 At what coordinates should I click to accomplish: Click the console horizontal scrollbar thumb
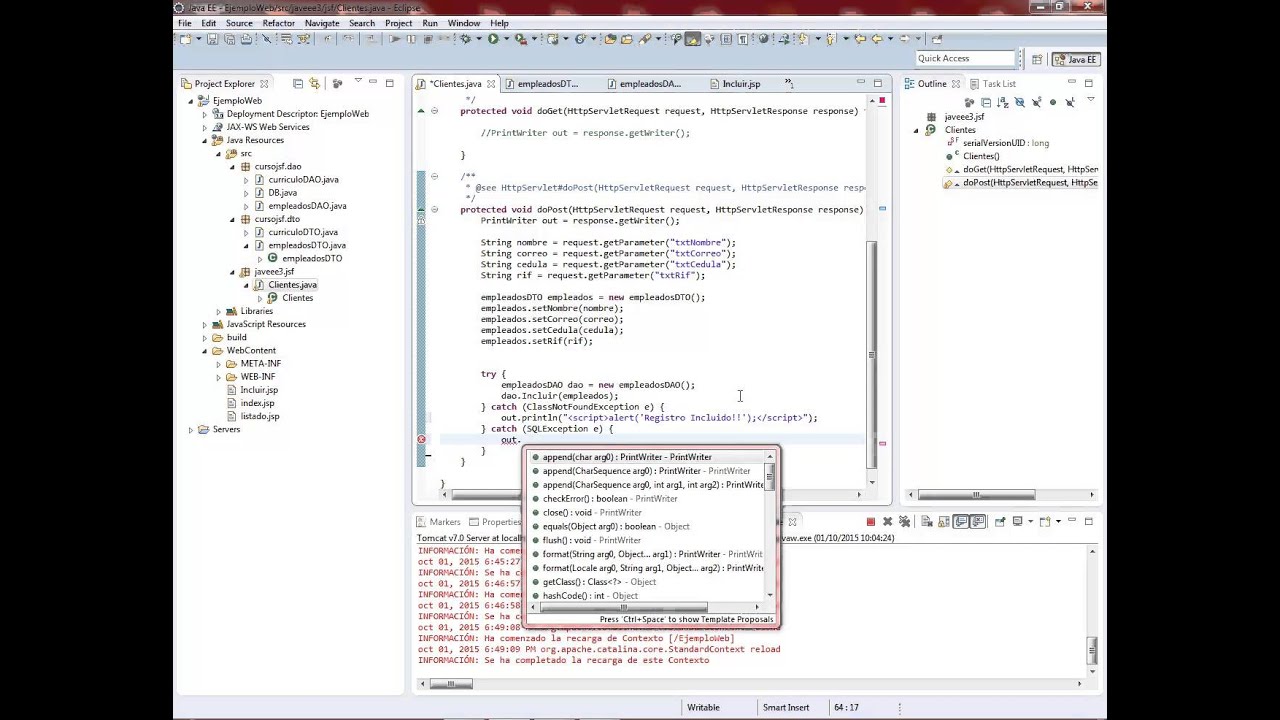452,684
